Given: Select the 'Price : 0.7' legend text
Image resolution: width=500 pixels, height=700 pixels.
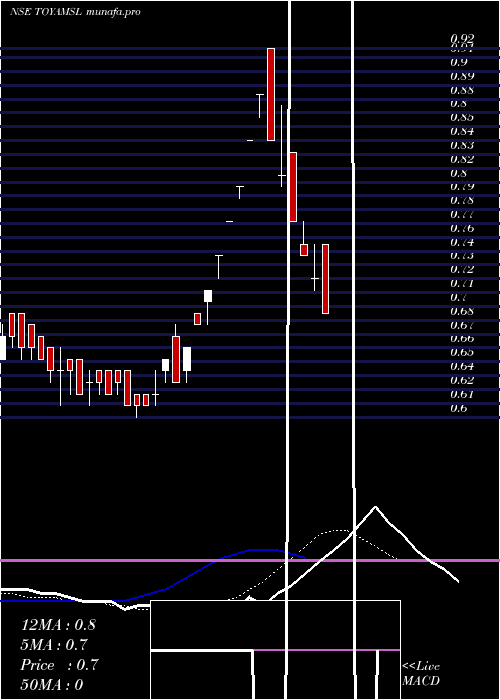Looking at the screenshot, I should coord(59,665).
